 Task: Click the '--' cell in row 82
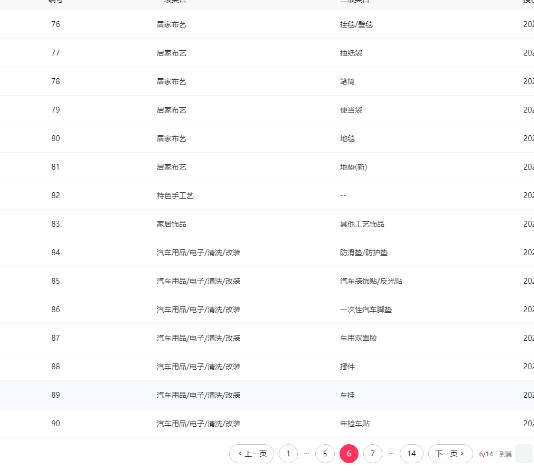tap(343, 195)
